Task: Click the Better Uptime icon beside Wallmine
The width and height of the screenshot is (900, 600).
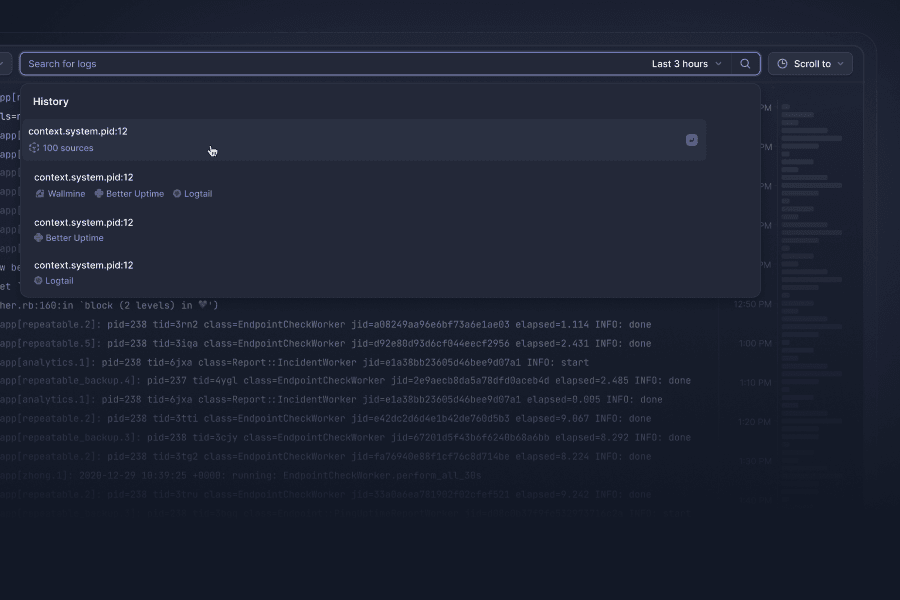Action: point(99,194)
